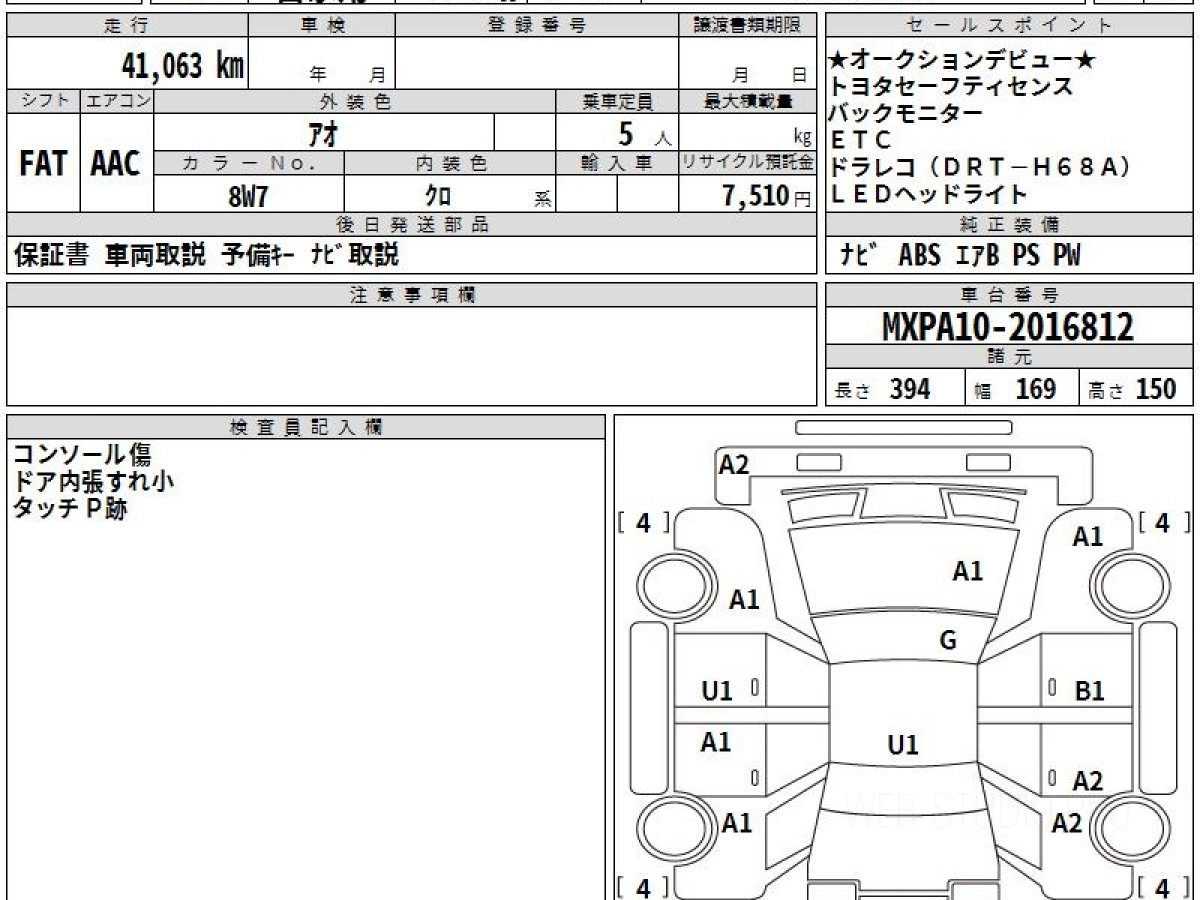Select PW in the equipment row

click(x=1066, y=256)
